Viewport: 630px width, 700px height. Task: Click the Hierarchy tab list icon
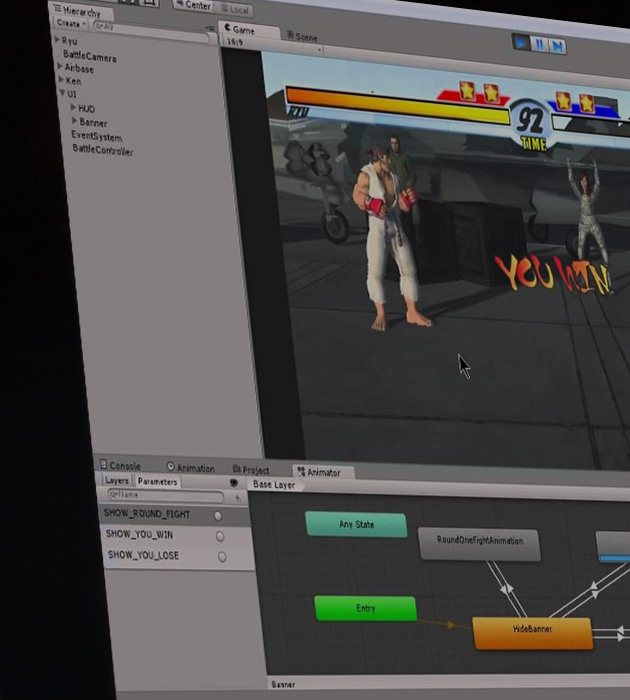click(x=57, y=8)
